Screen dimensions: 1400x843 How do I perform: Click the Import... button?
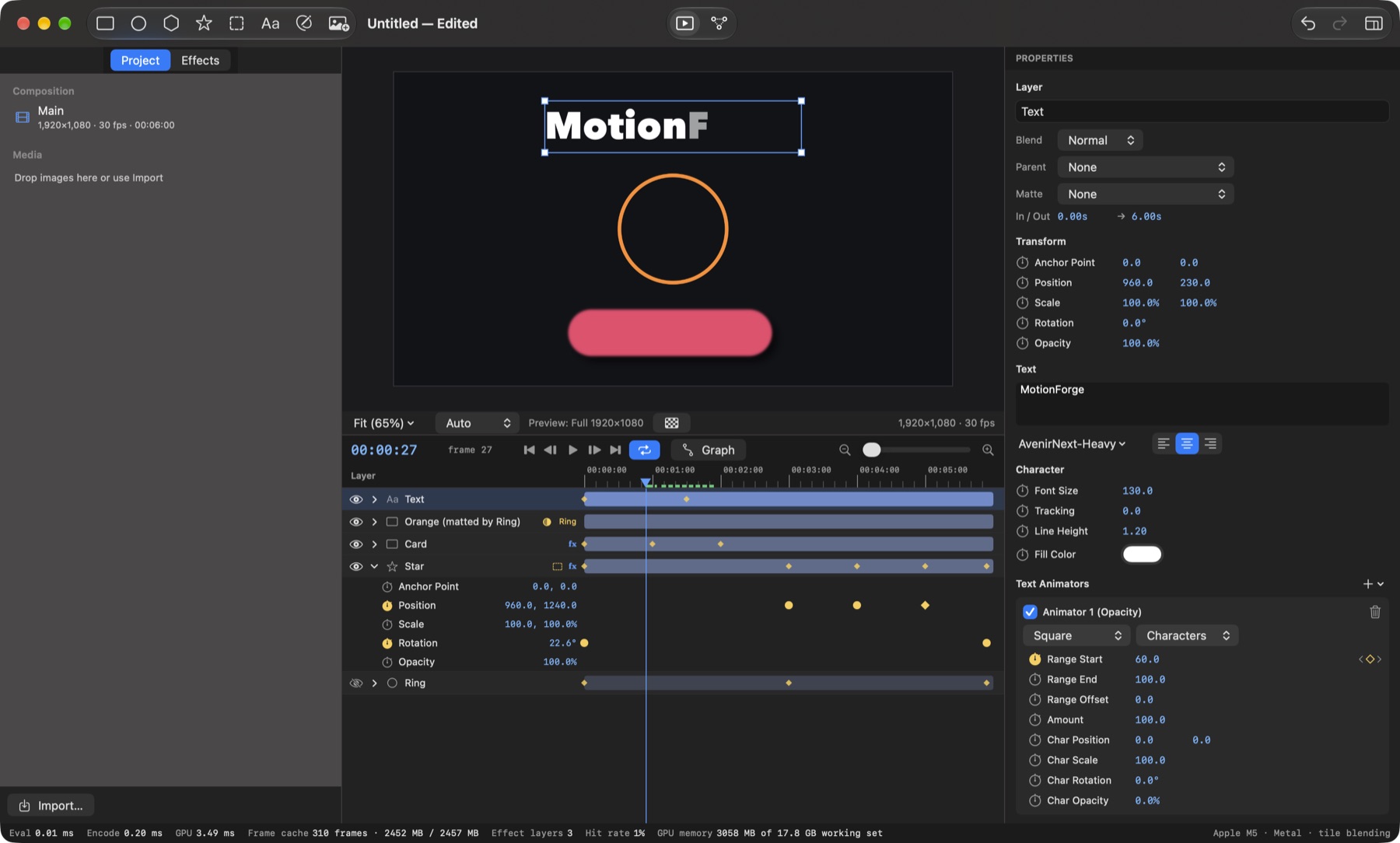pyautogui.click(x=51, y=806)
